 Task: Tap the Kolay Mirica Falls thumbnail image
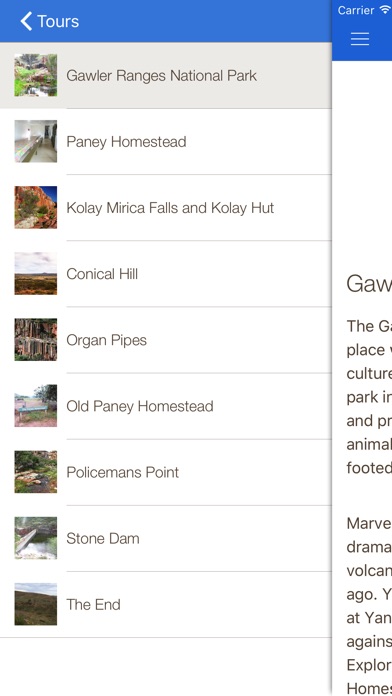pos(36,208)
